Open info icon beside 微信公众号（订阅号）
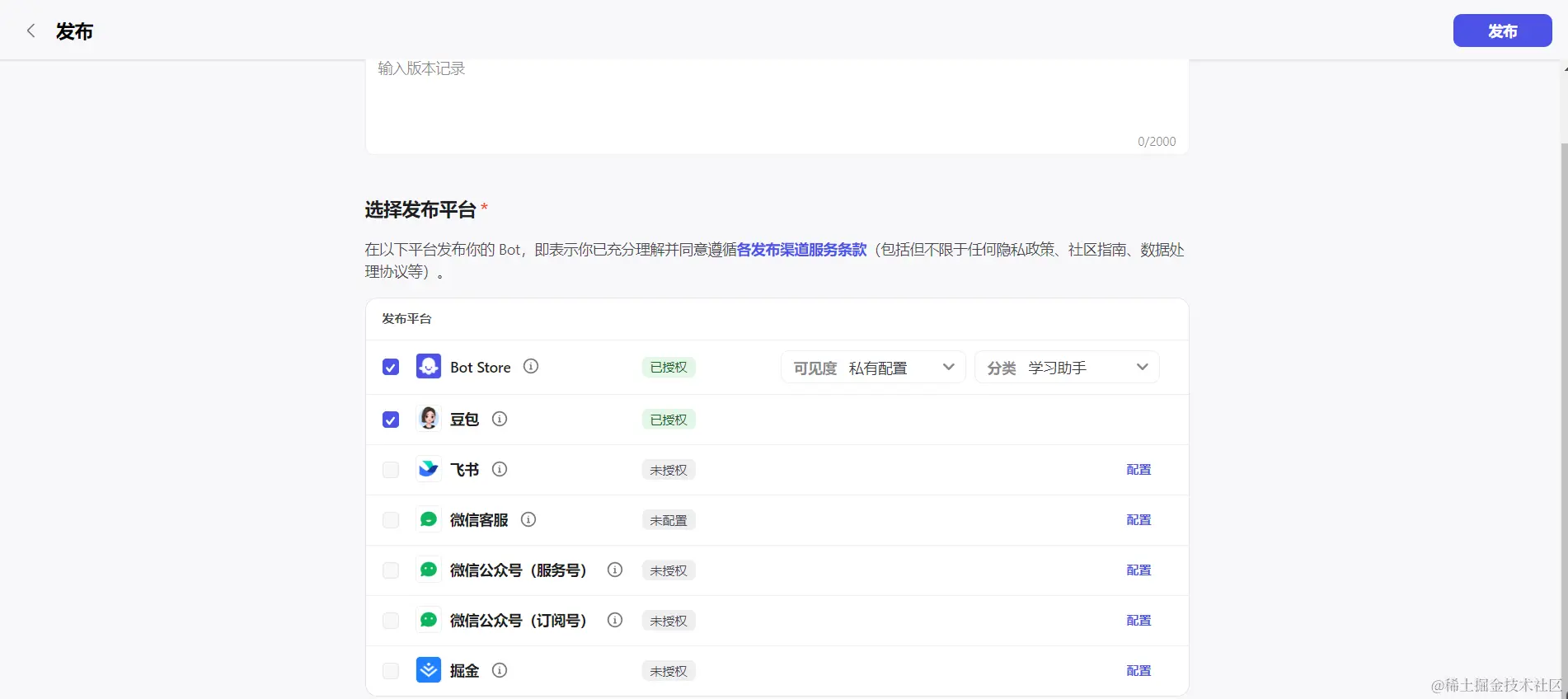 tap(615, 620)
